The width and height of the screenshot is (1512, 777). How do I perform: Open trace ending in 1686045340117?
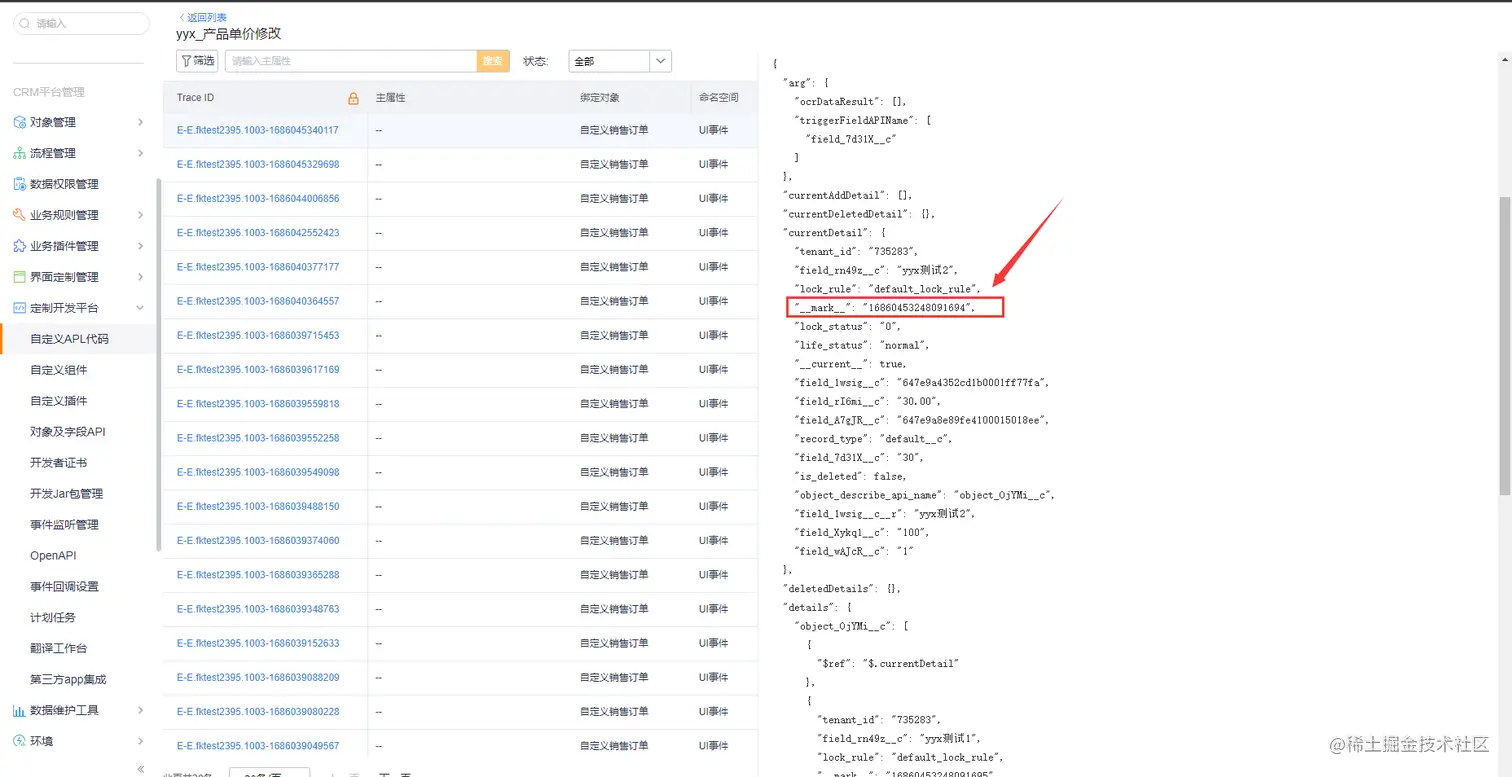(258, 131)
